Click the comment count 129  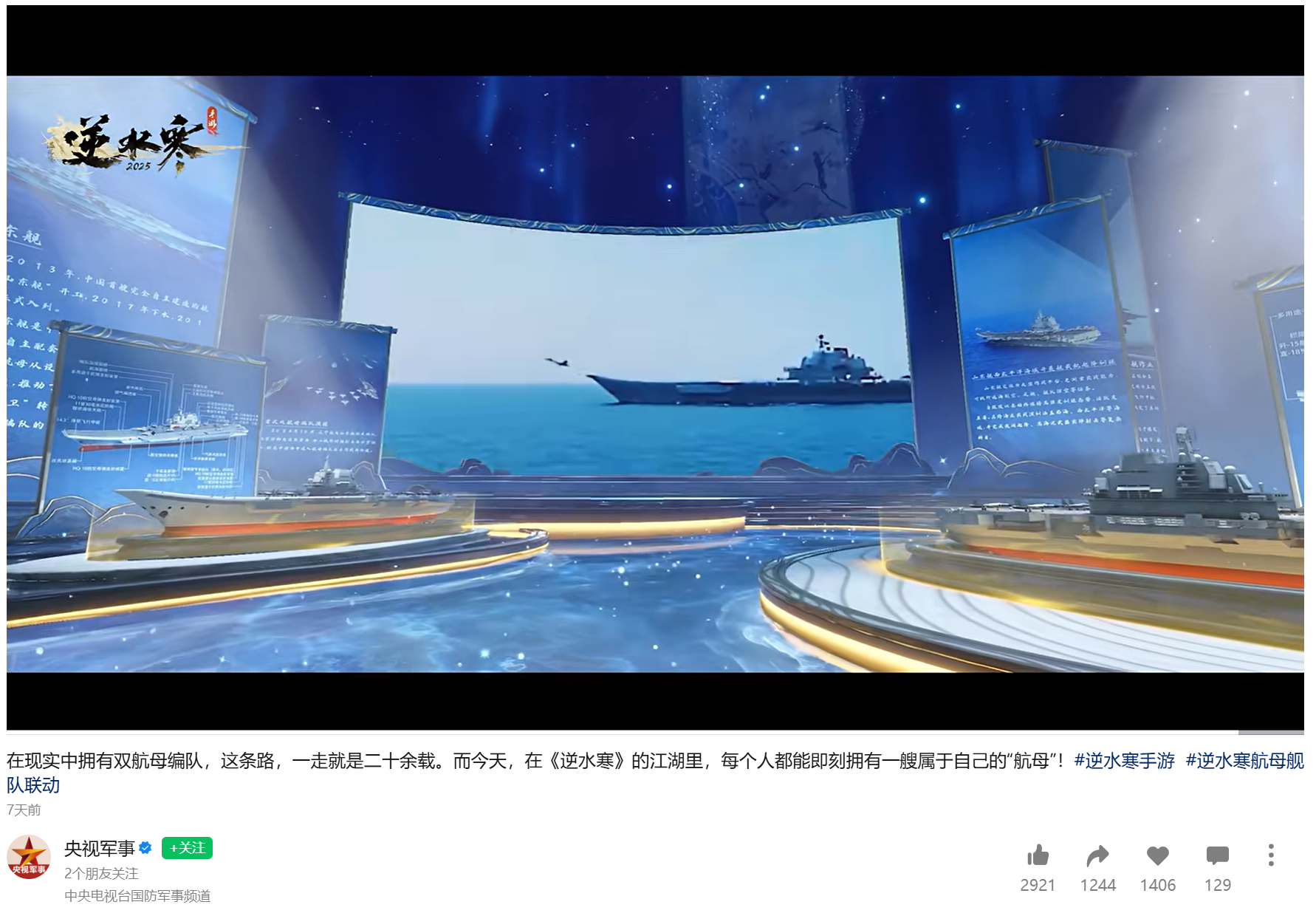(1218, 885)
